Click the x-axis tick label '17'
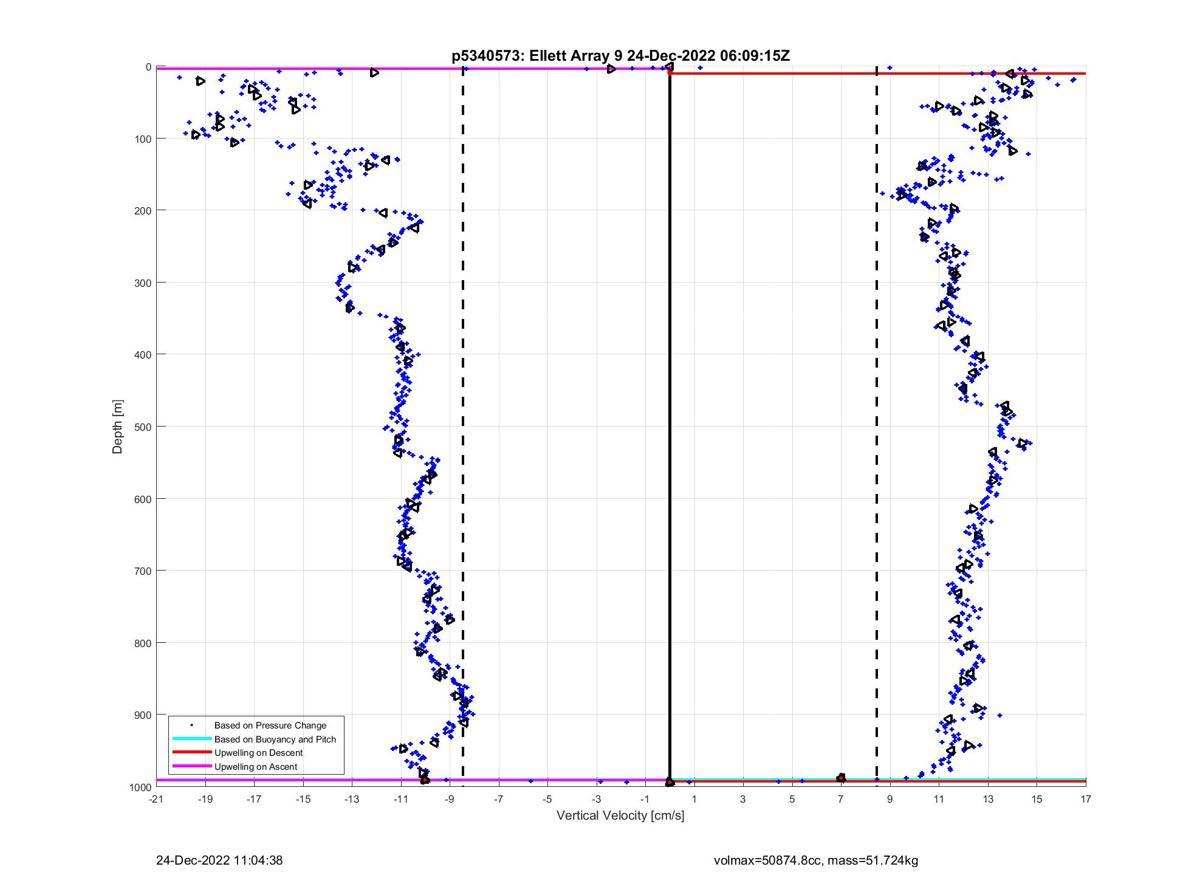This screenshot has height=885, width=1200. tap(1086, 799)
